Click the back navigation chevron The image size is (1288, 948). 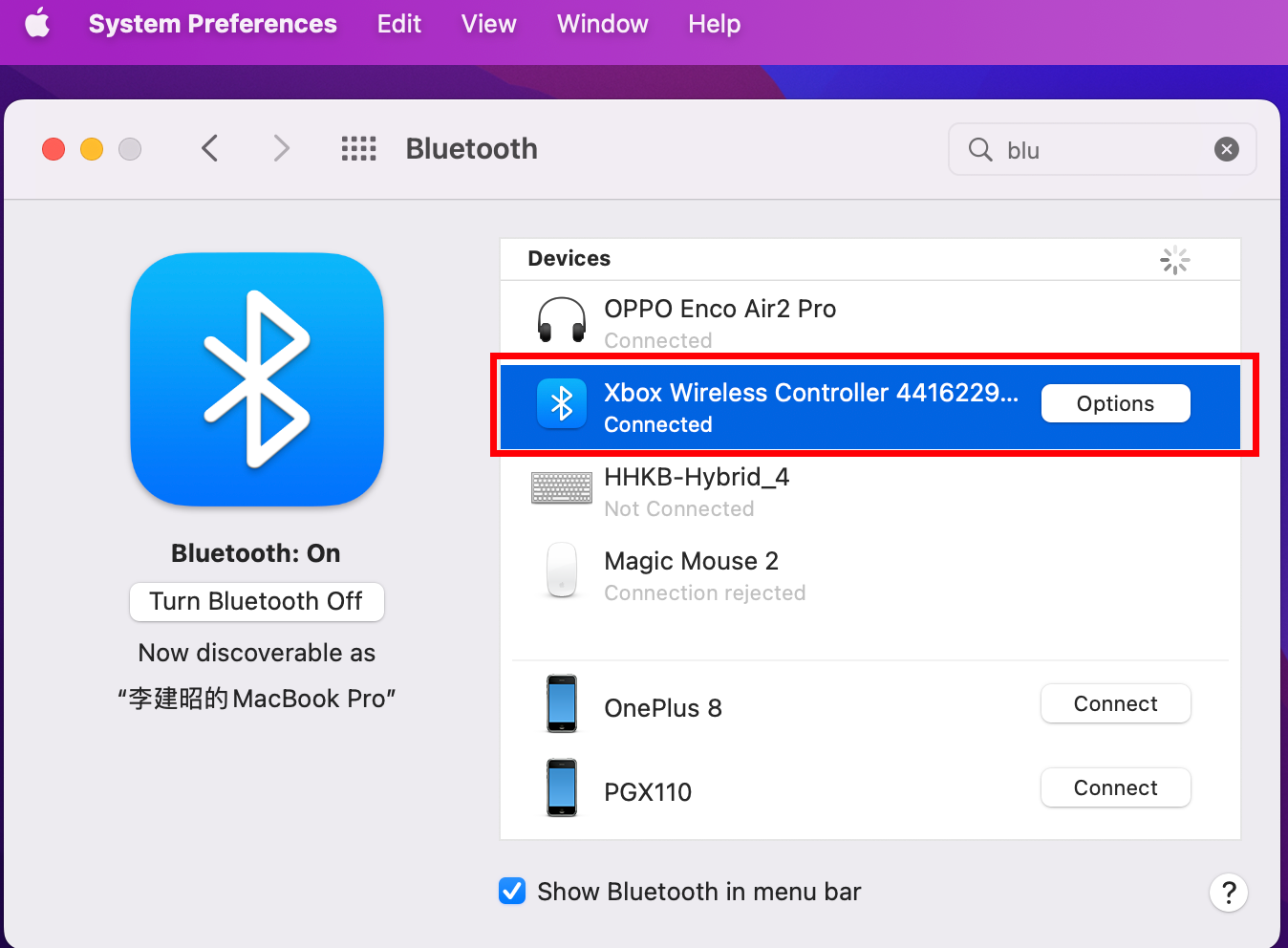209,148
